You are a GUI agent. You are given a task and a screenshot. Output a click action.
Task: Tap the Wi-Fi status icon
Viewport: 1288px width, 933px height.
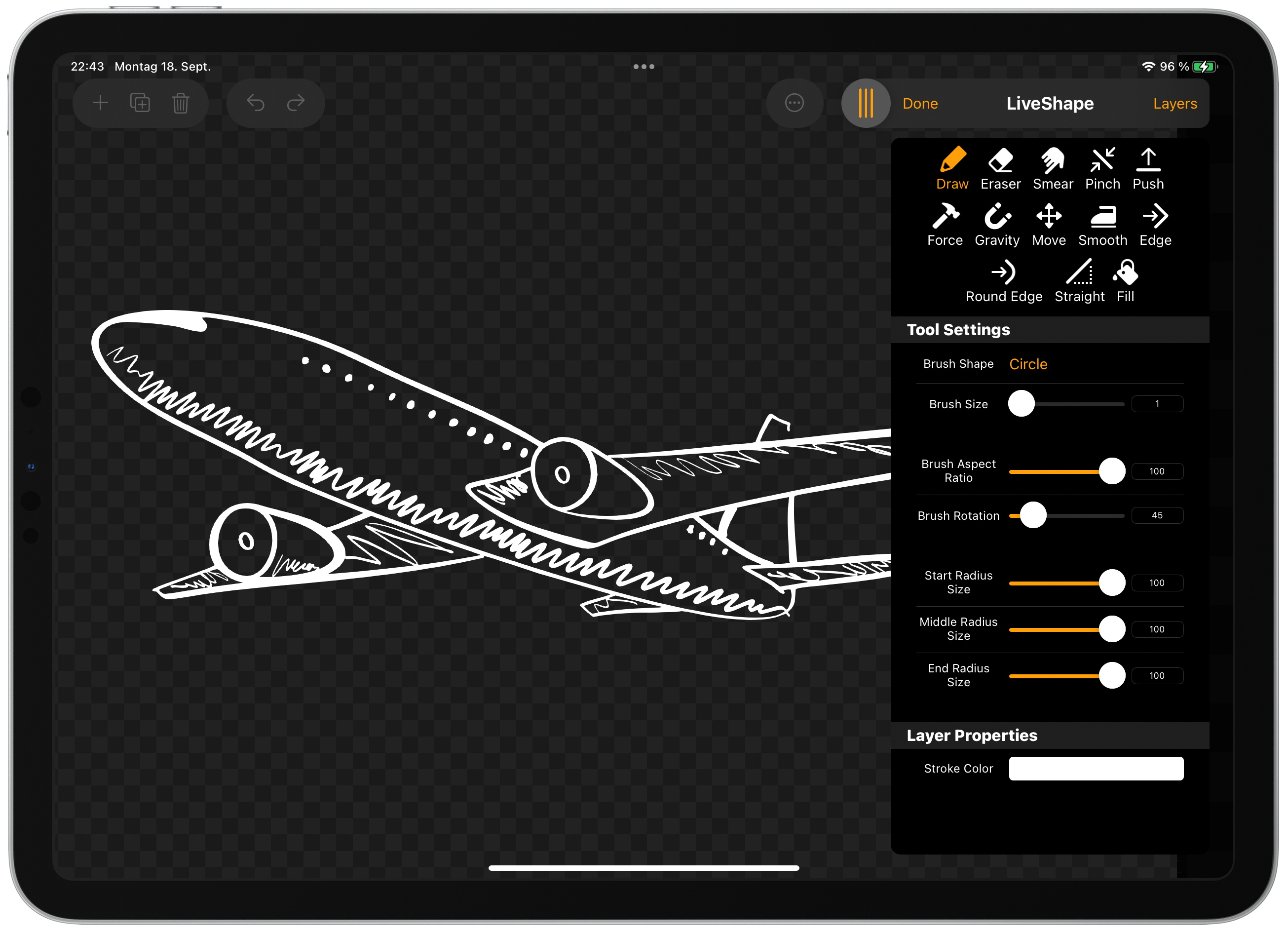(1148, 67)
